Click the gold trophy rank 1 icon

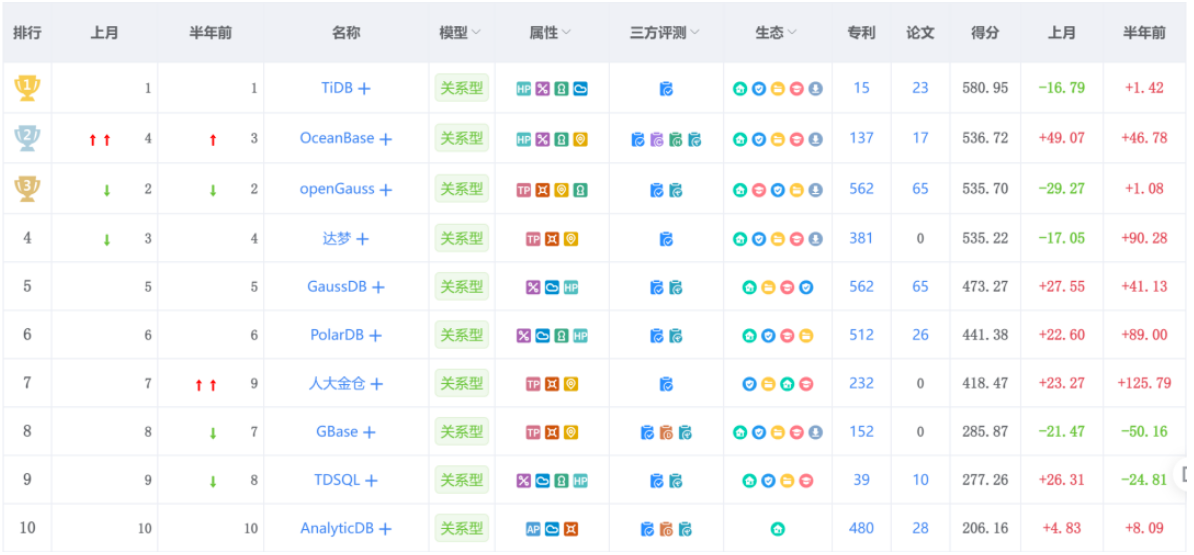27,88
